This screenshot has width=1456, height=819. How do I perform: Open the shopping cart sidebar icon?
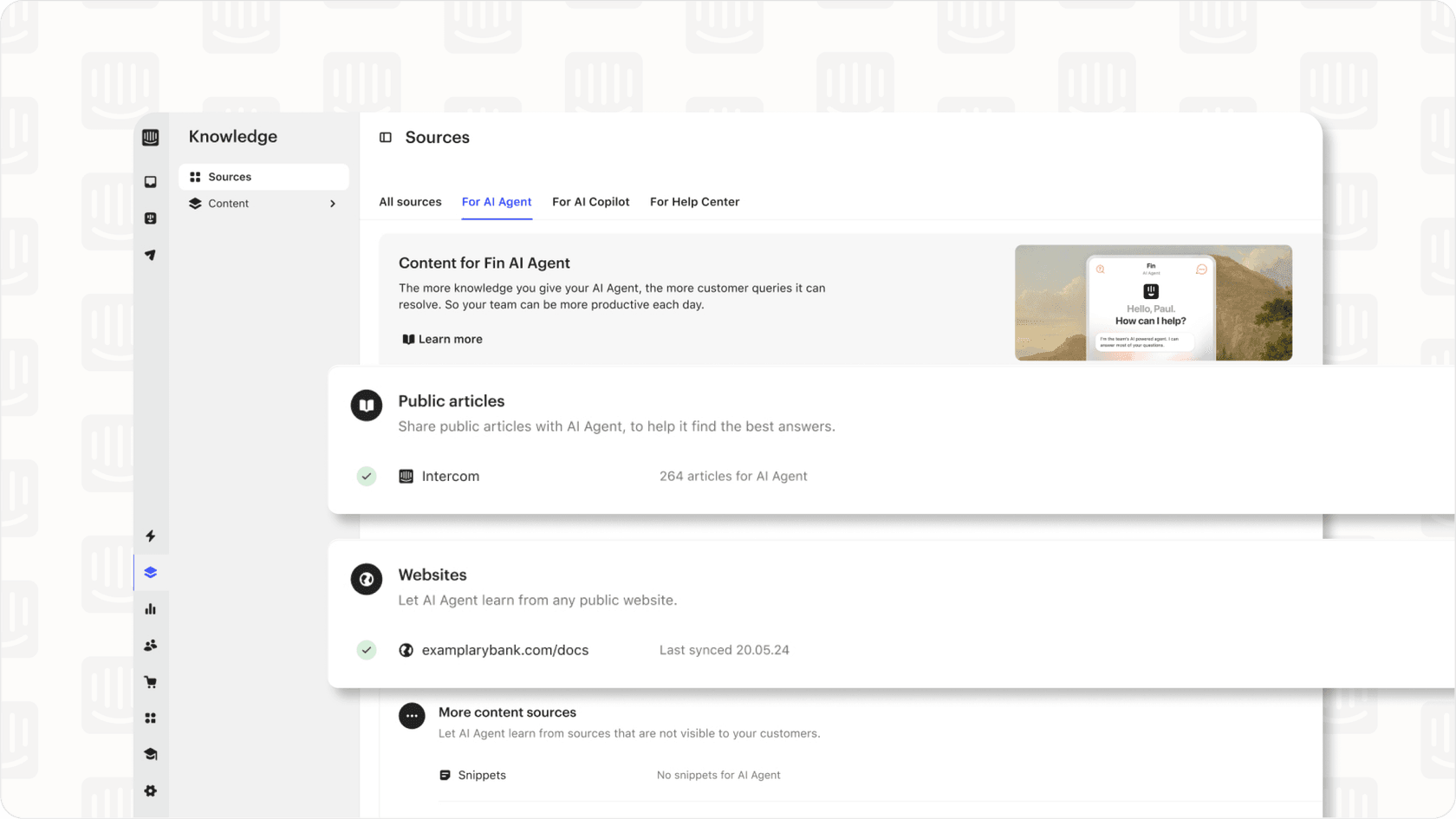(151, 682)
